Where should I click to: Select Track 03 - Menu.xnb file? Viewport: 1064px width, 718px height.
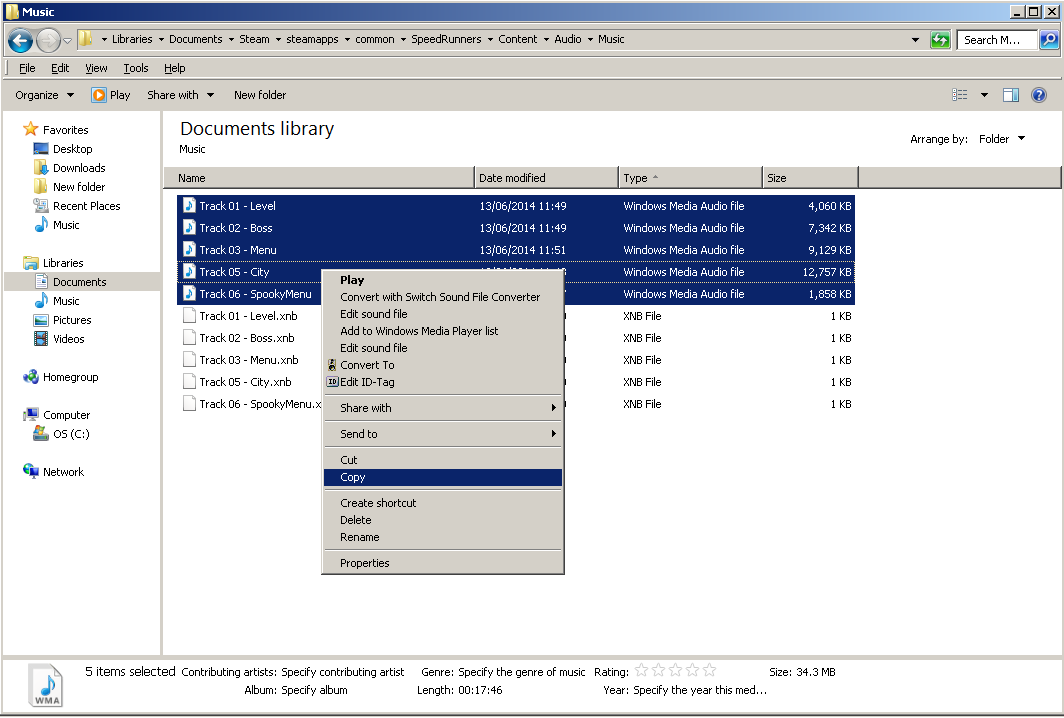248,360
